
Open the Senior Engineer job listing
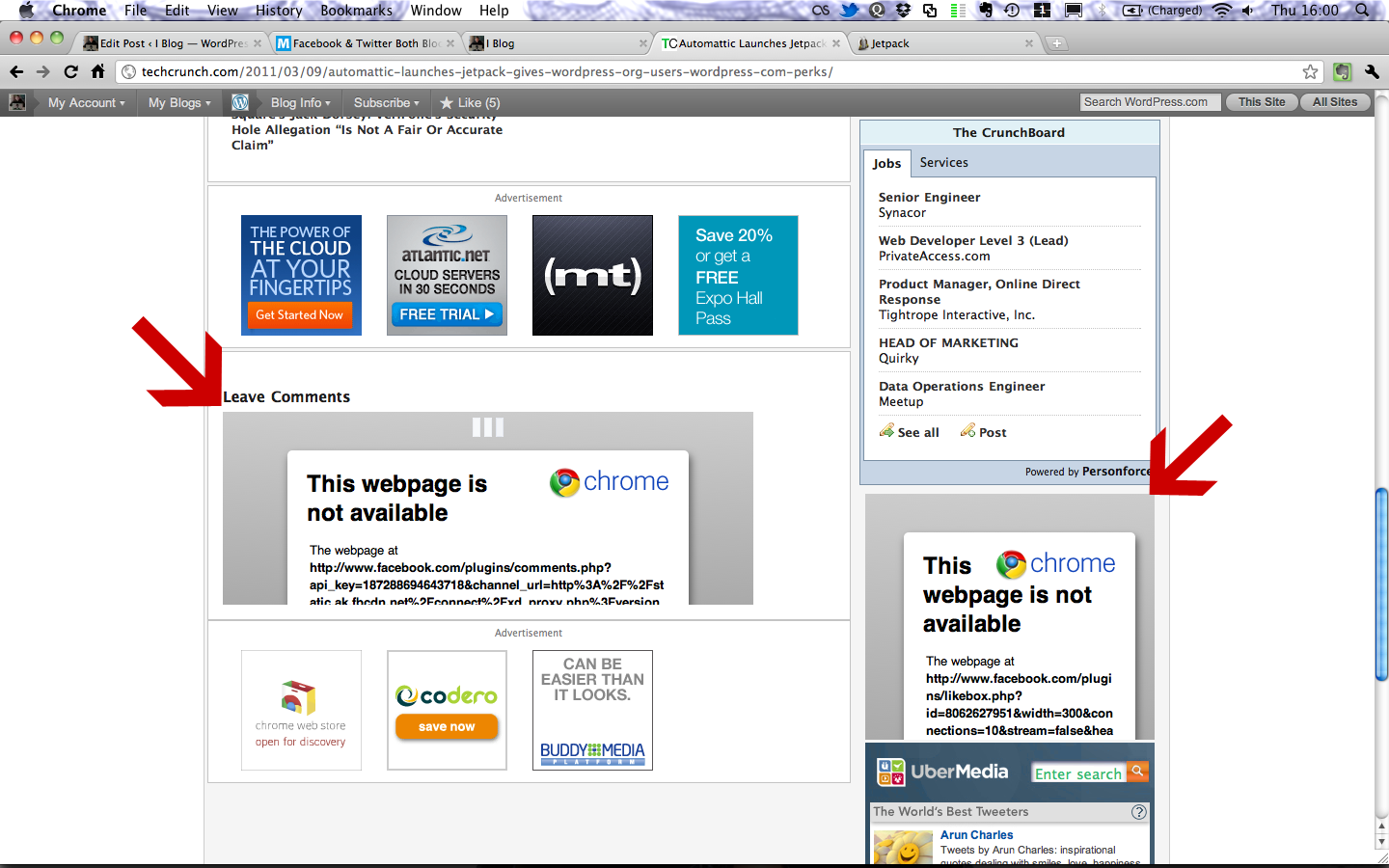929,197
